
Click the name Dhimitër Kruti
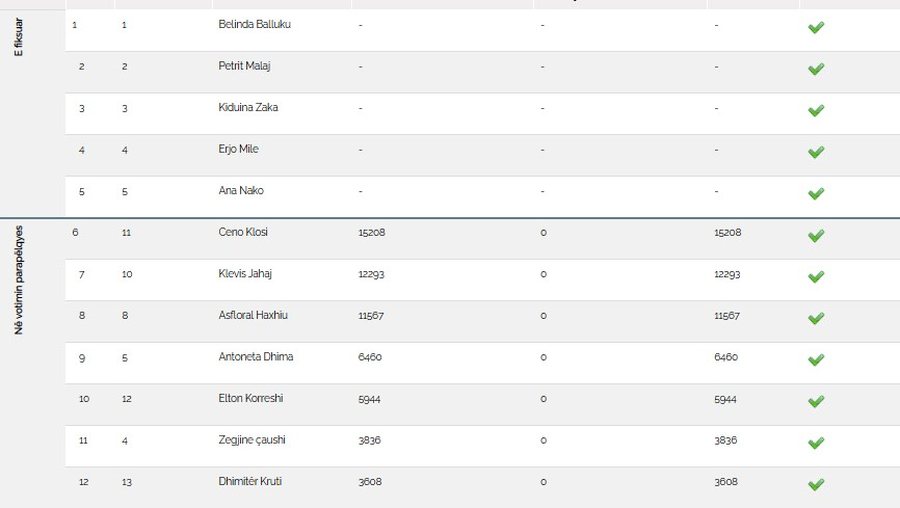tap(250, 481)
